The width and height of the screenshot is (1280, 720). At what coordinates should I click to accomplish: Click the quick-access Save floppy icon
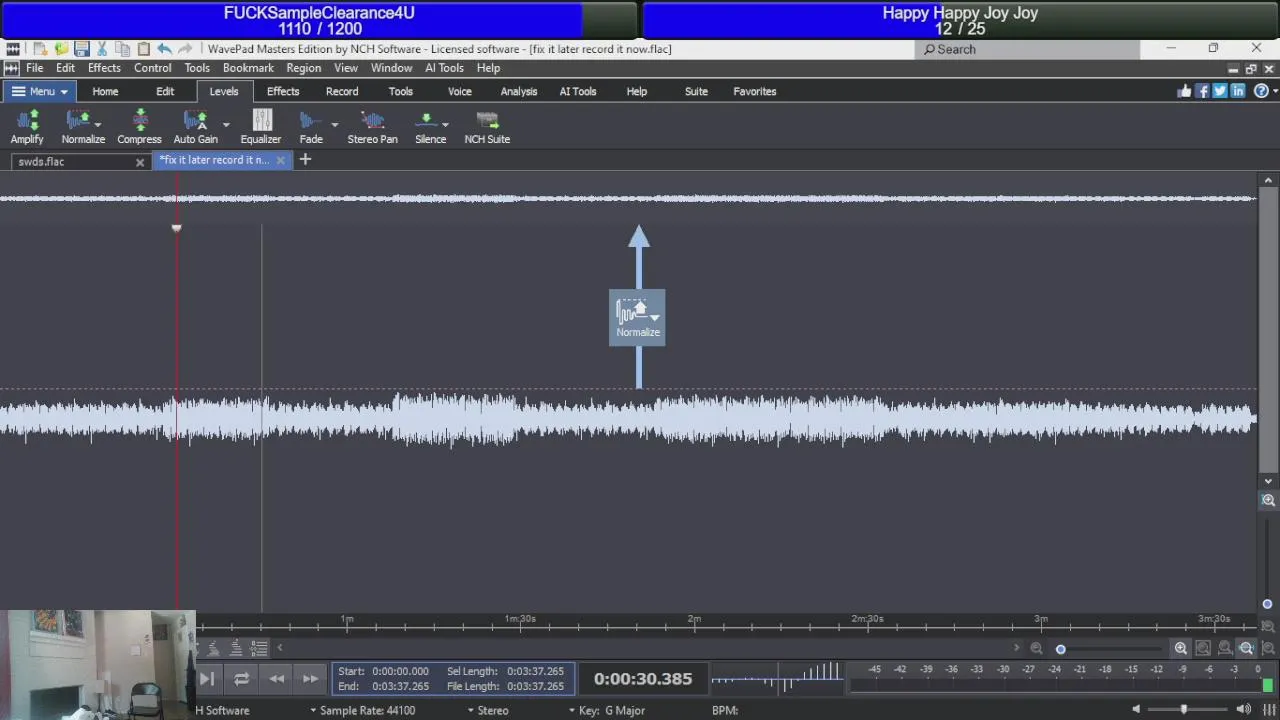[x=82, y=49]
